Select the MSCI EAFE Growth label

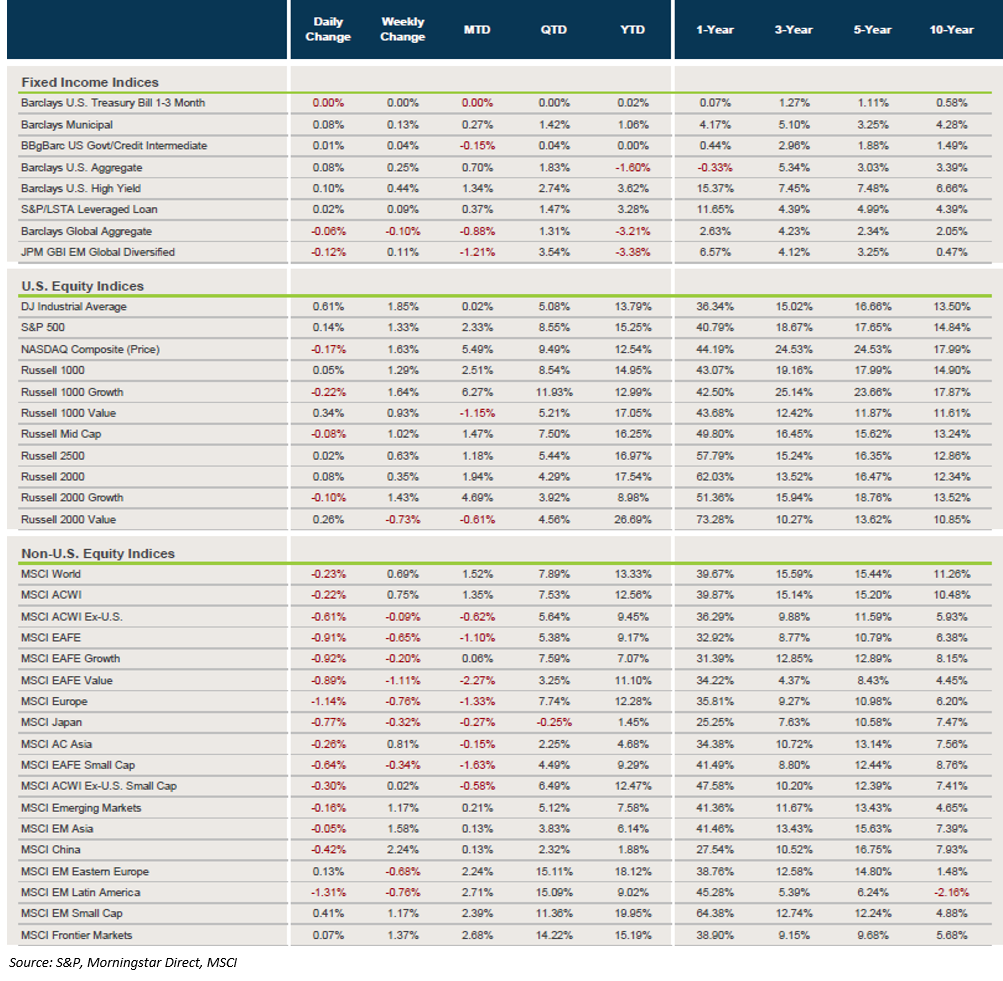click(70, 659)
